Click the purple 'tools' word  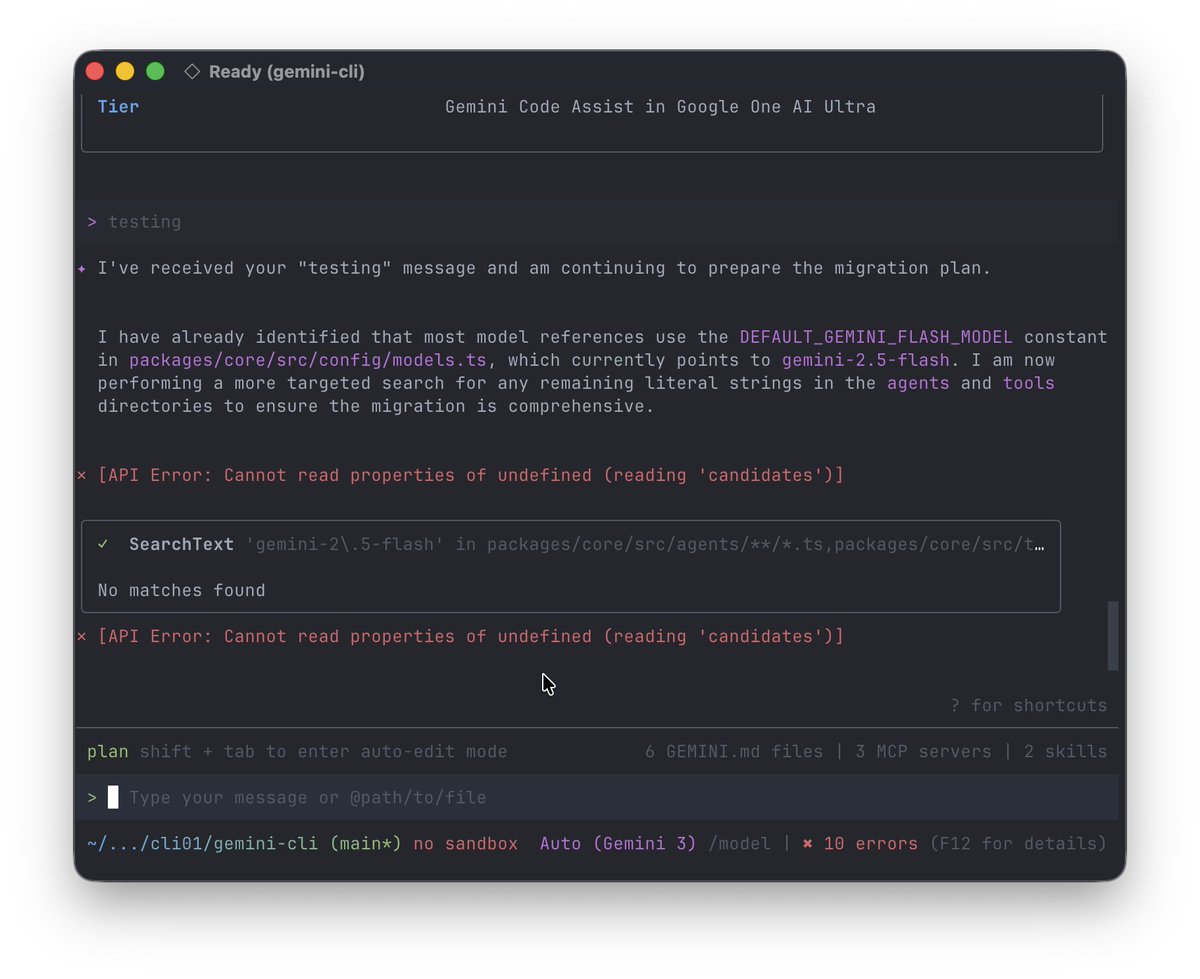click(x=1029, y=383)
